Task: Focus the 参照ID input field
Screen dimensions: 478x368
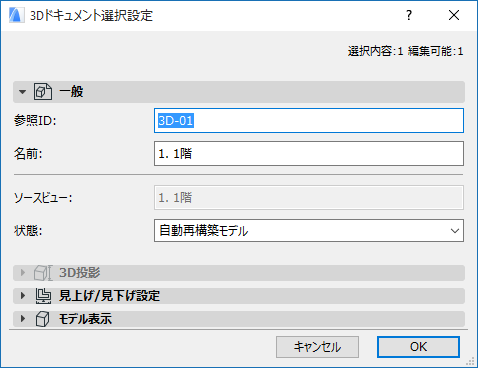Action: (309, 121)
